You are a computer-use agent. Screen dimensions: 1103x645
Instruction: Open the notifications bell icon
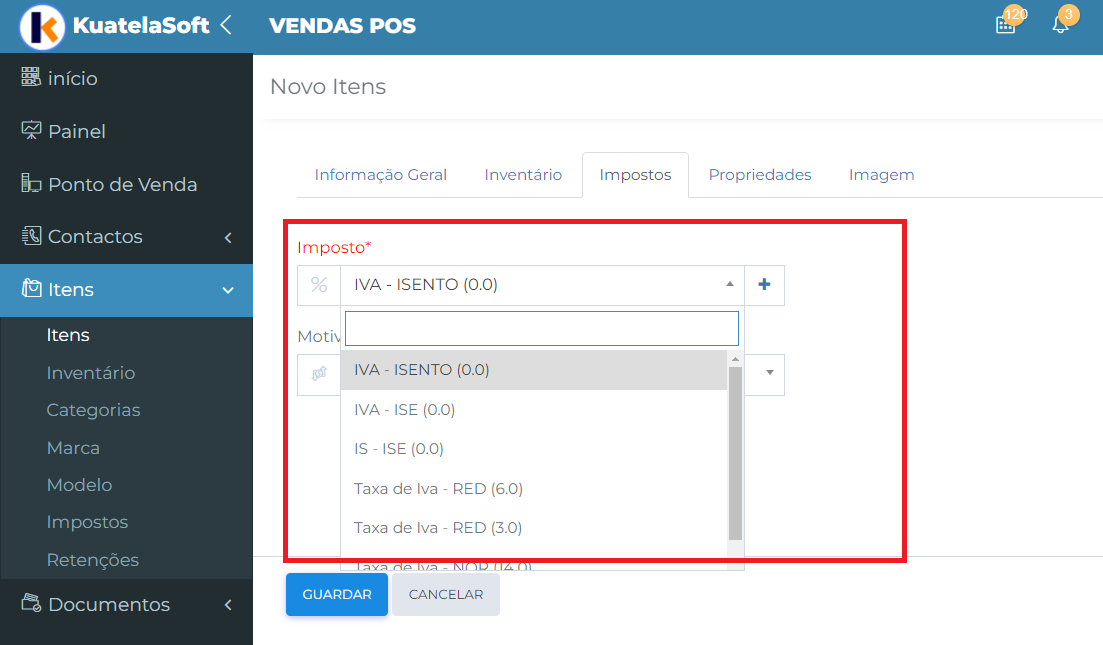(x=1060, y=25)
